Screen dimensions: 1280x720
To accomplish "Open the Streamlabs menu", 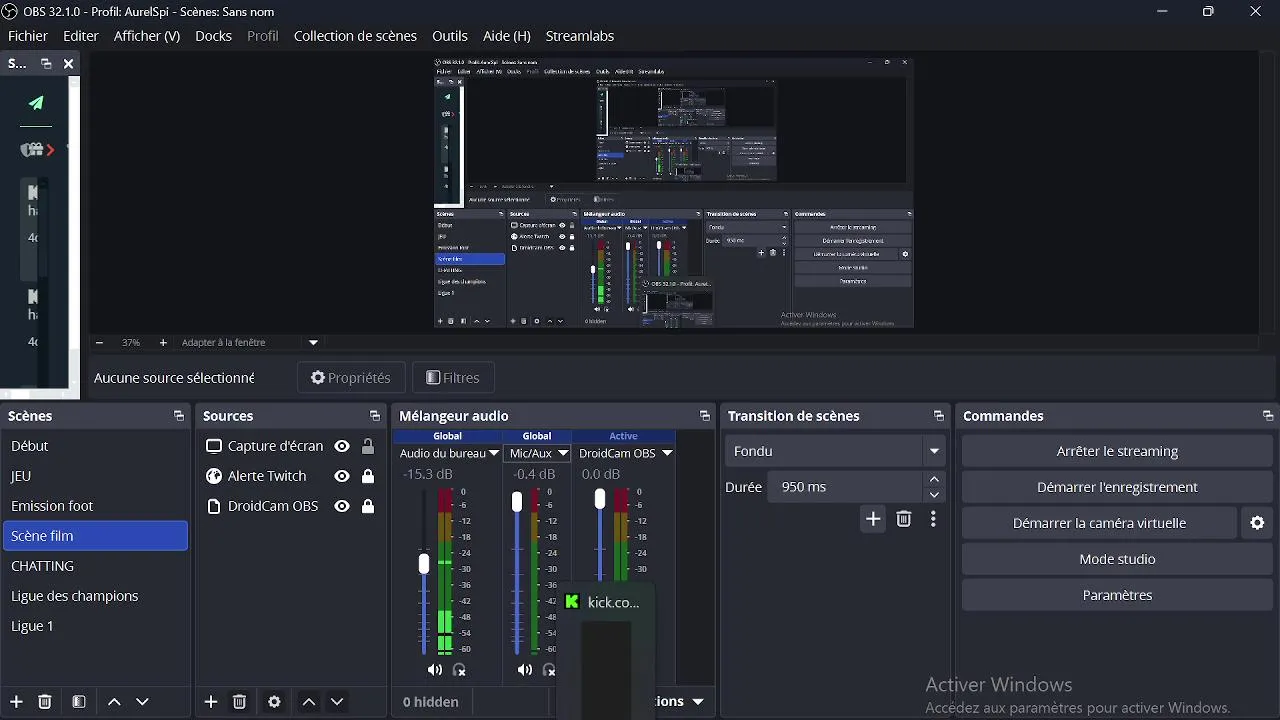I will 580,36.
